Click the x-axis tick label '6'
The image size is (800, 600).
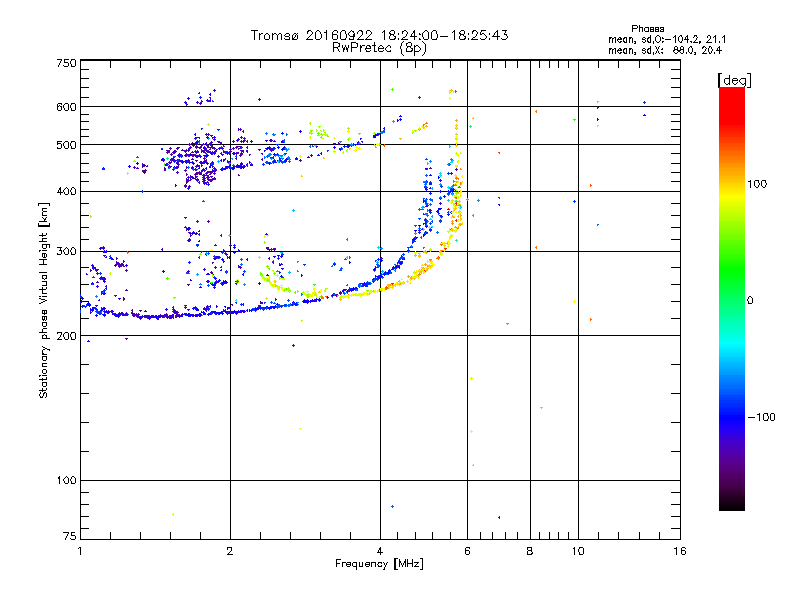tap(467, 551)
